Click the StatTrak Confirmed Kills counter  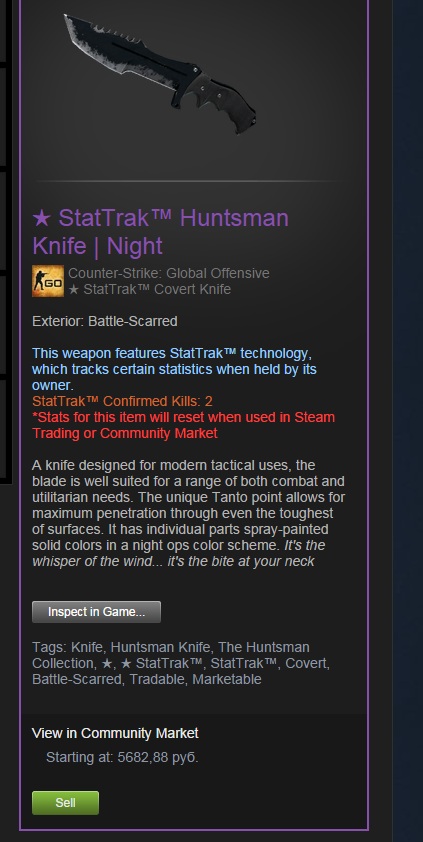tap(122, 401)
